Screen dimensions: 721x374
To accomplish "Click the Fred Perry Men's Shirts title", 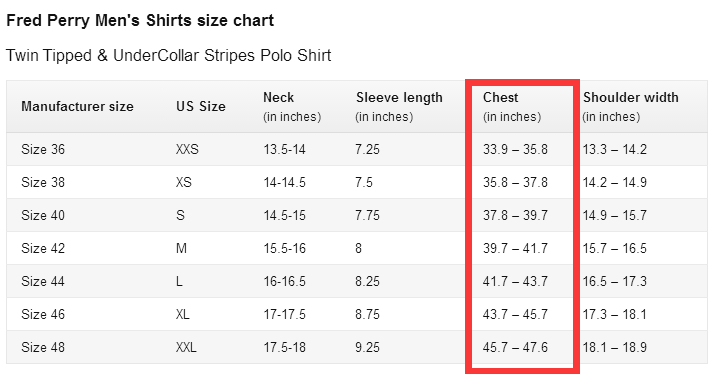I will (x=140, y=21).
